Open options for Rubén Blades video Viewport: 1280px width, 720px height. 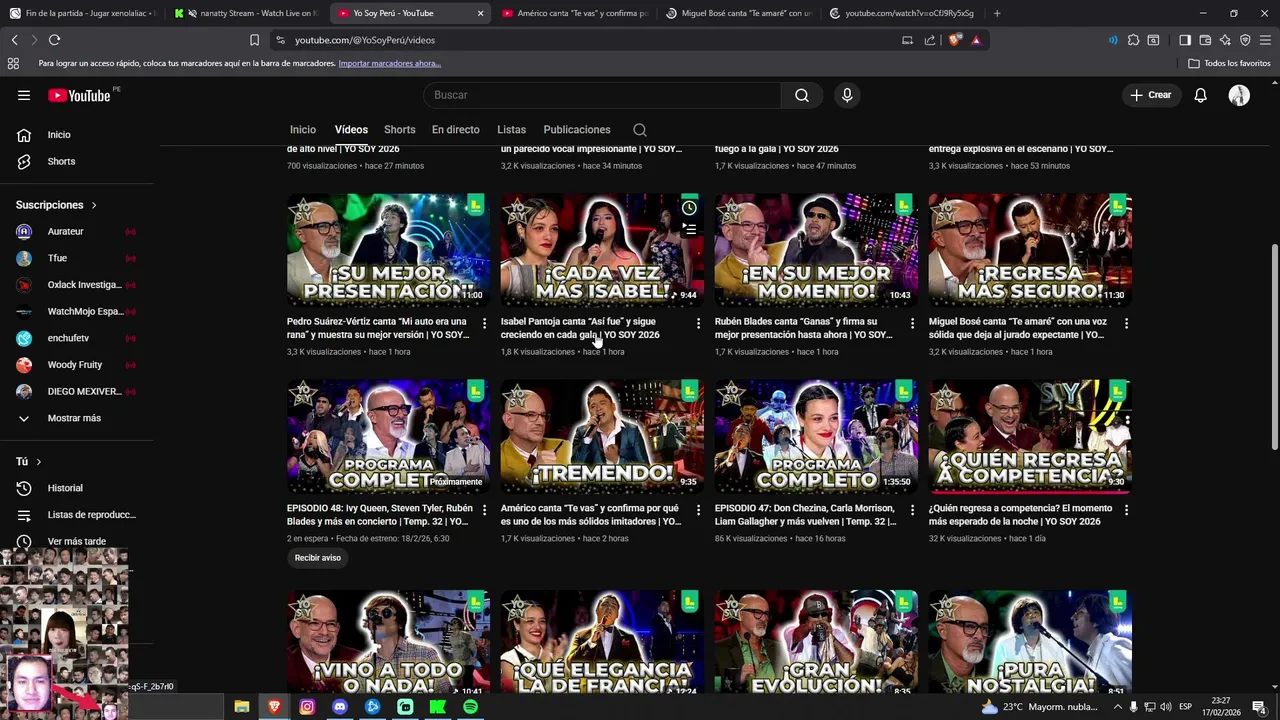912,323
